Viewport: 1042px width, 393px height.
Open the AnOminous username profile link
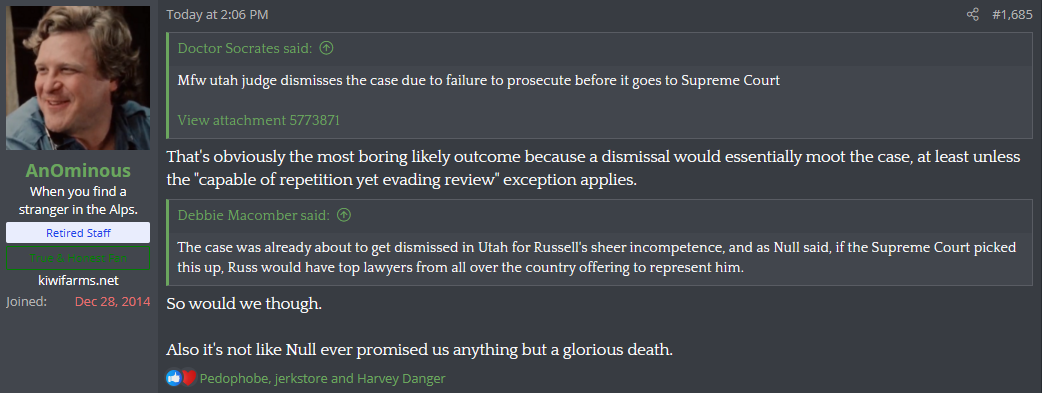(x=78, y=171)
